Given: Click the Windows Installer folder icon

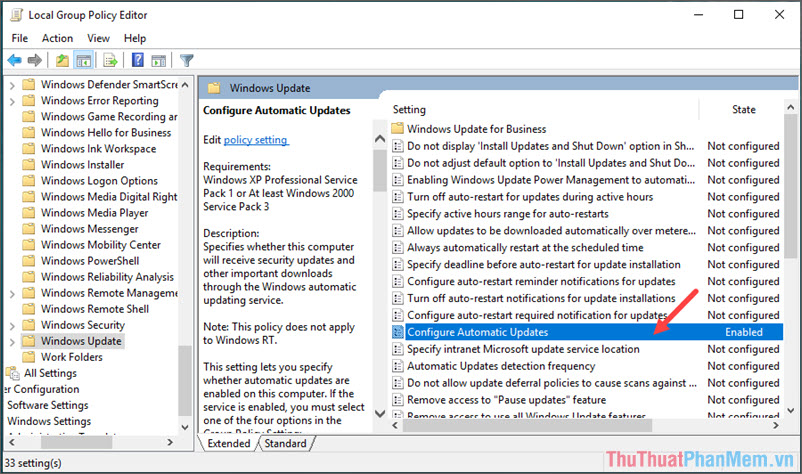Looking at the screenshot, I should 29,165.
